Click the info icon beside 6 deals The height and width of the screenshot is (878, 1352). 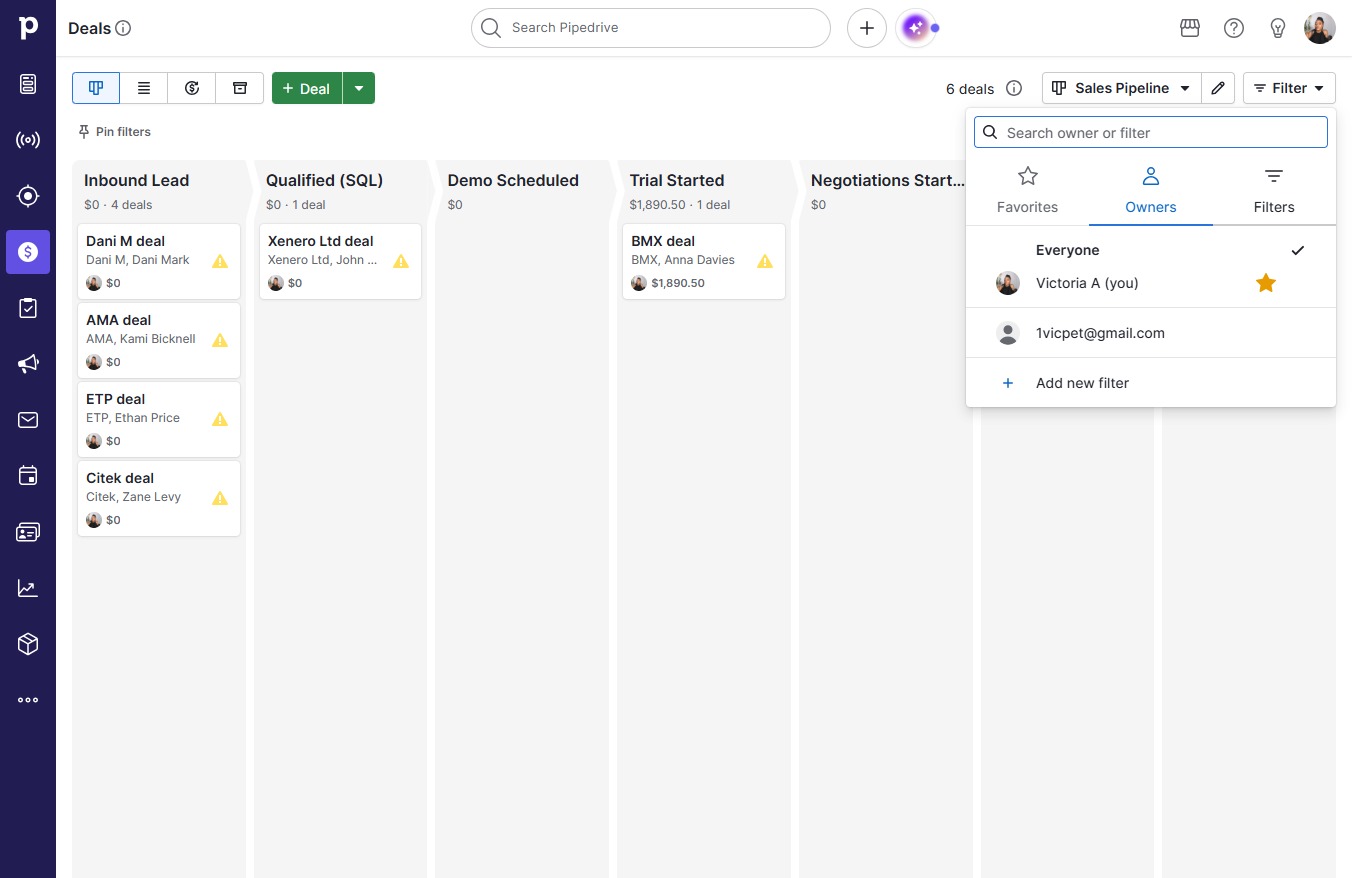pos(1014,88)
